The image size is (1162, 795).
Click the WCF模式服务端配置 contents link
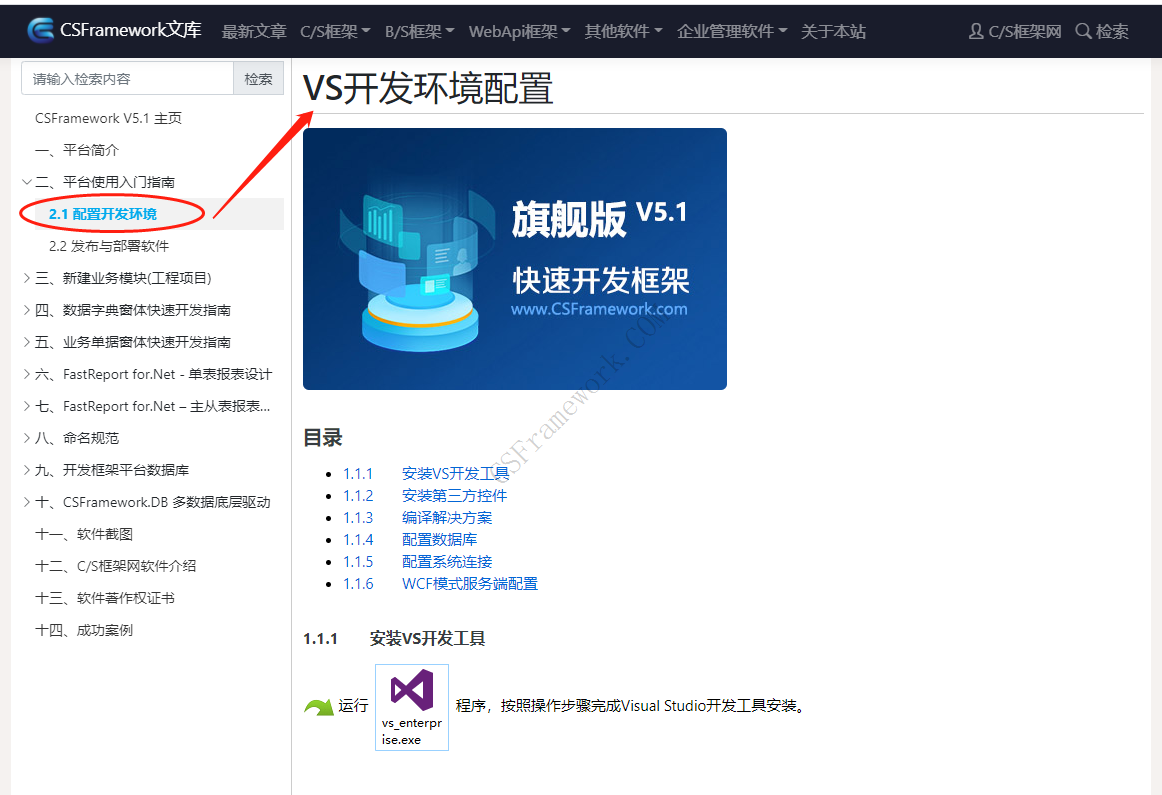(x=470, y=584)
